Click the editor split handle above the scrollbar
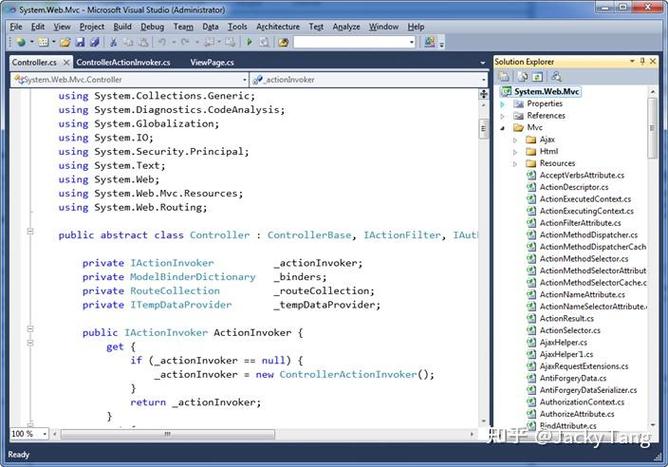 click(484, 94)
